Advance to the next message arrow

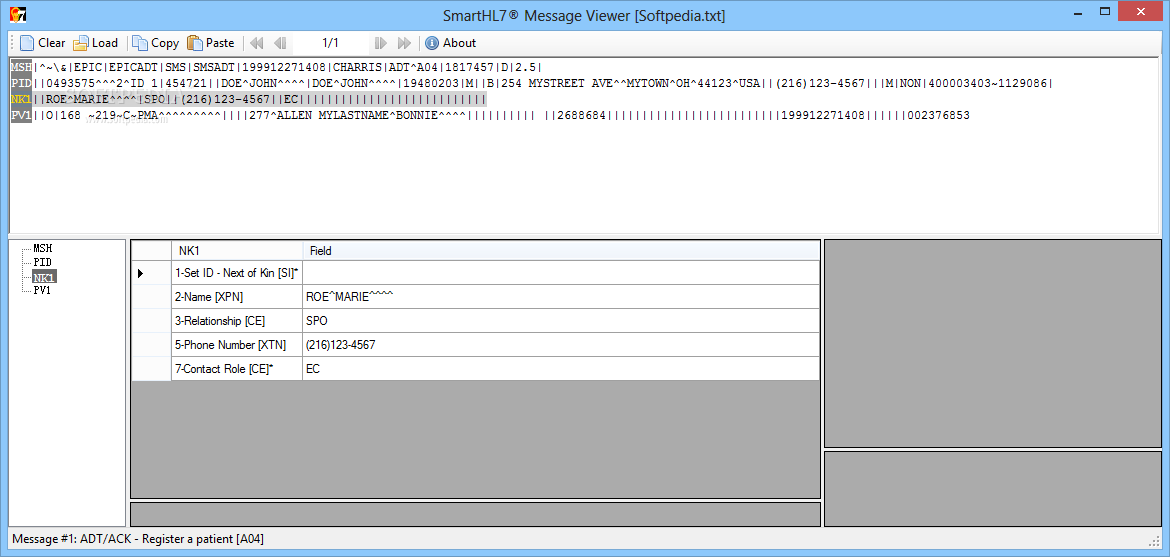tap(381, 43)
